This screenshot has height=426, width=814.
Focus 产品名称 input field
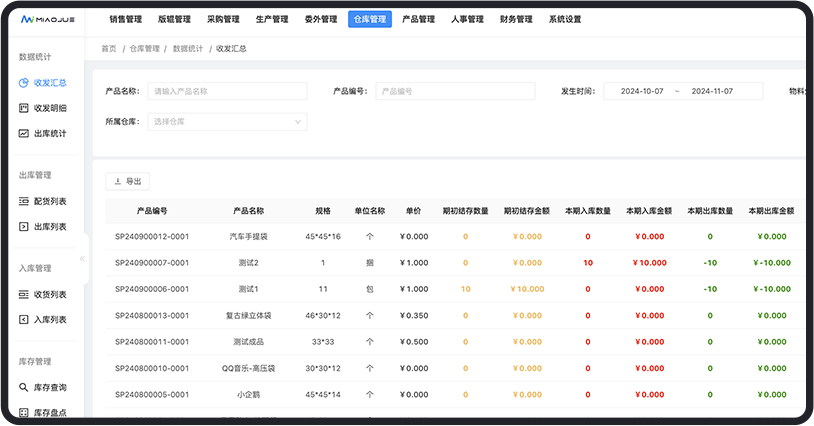(x=227, y=91)
